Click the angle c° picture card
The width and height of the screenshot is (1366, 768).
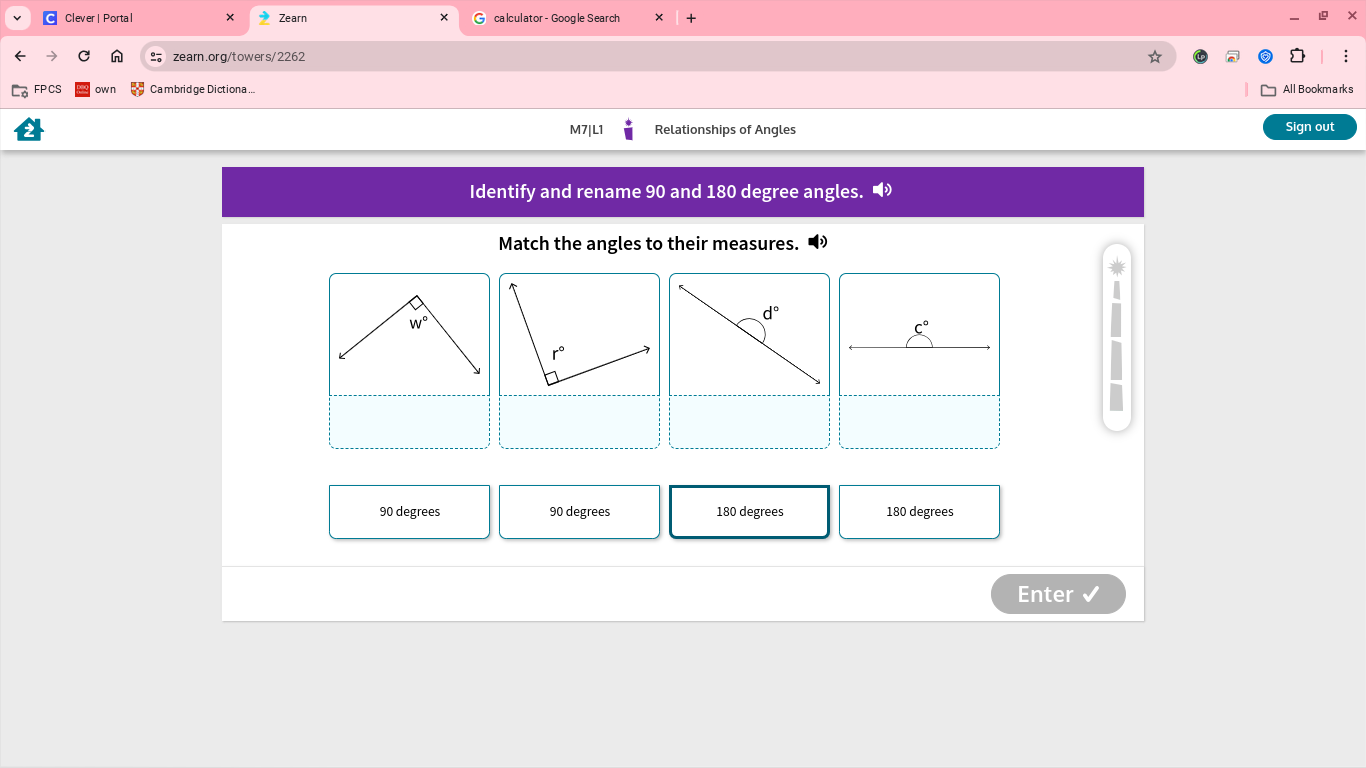[x=920, y=334]
